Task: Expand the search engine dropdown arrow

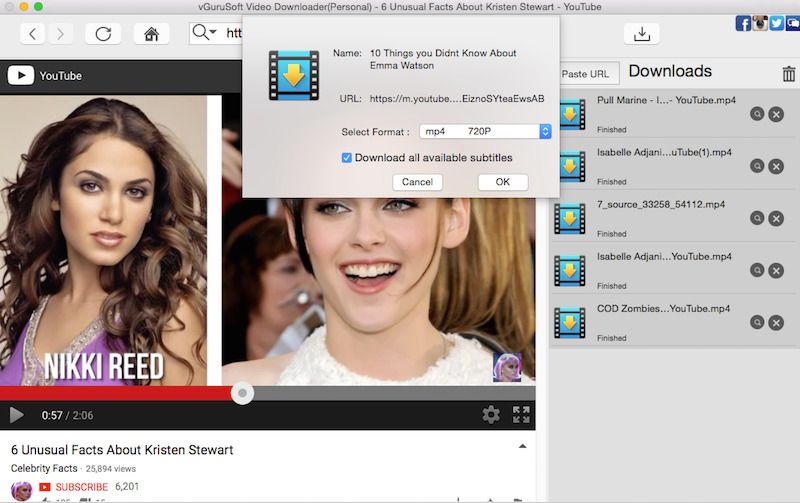Action: pos(212,33)
